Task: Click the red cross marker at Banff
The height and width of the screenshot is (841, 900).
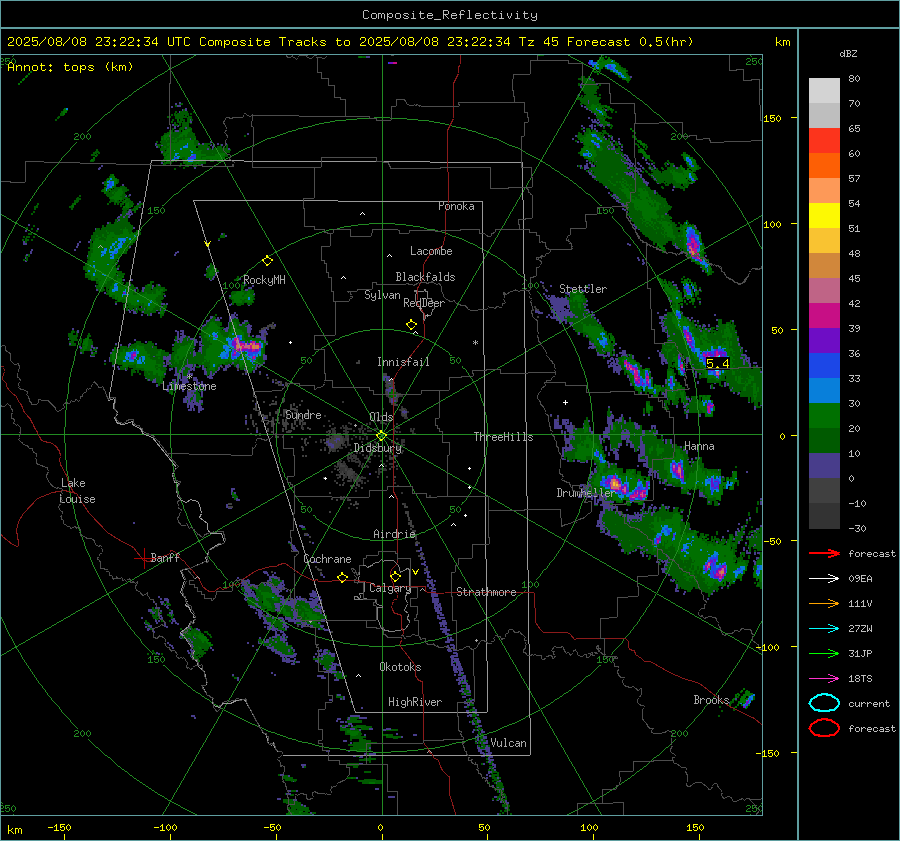Action: coord(142,558)
